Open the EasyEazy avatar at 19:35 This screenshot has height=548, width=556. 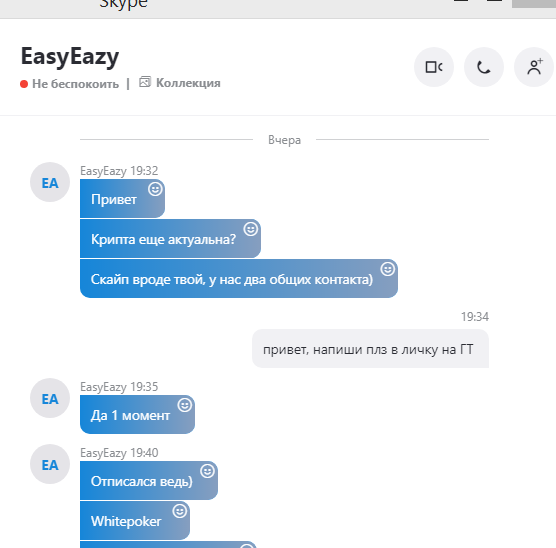50,398
